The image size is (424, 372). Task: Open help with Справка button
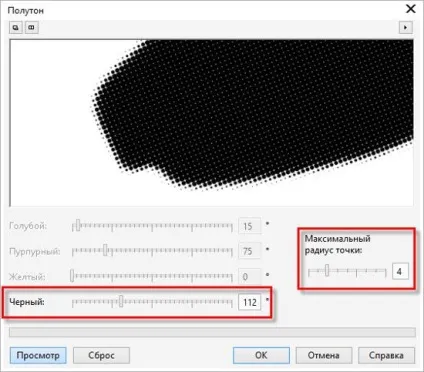click(386, 355)
